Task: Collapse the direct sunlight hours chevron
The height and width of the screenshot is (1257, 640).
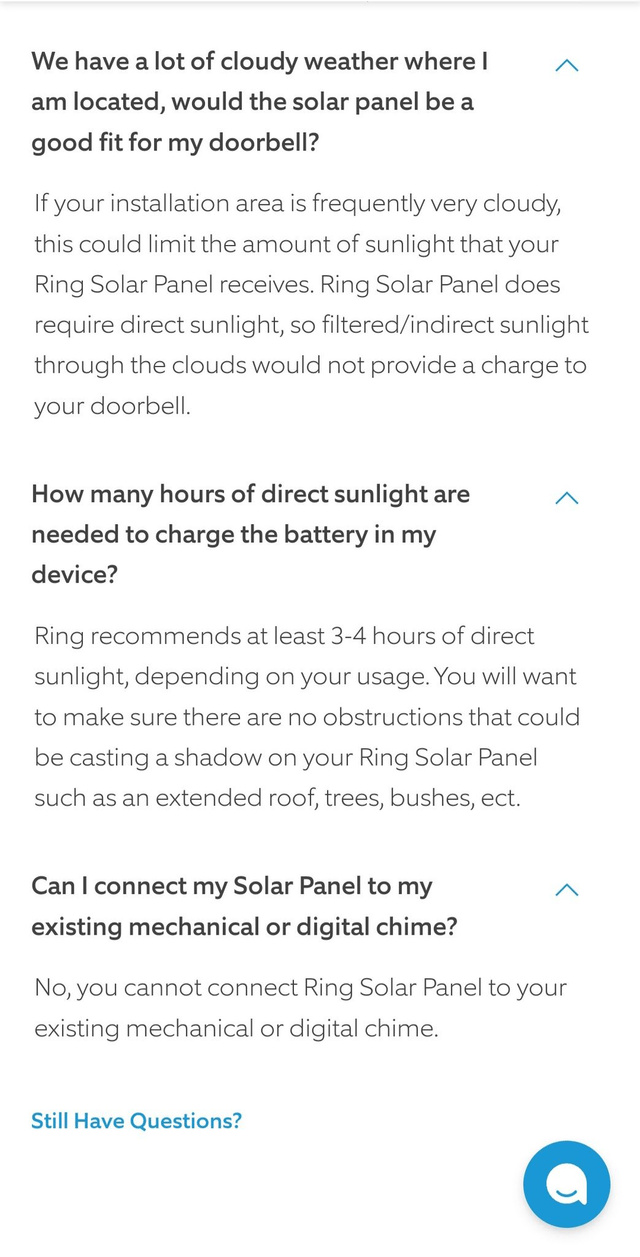Action: pyautogui.click(x=566, y=498)
